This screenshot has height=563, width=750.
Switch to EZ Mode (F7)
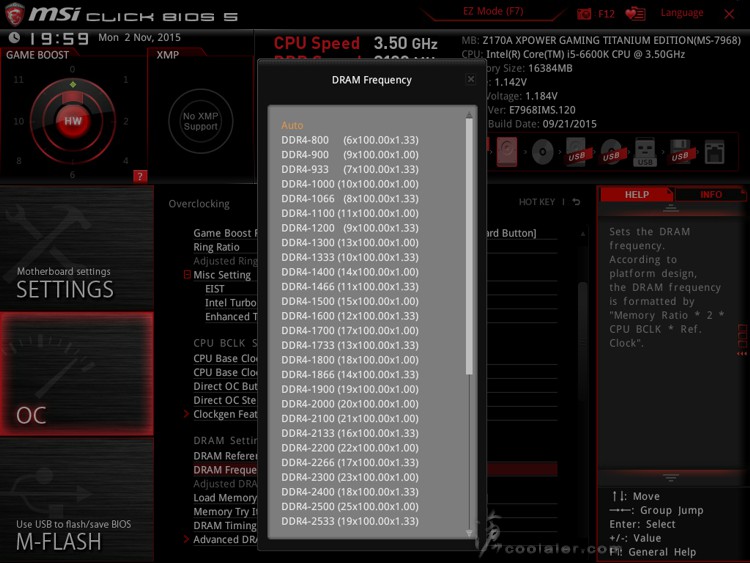[493, 11]
